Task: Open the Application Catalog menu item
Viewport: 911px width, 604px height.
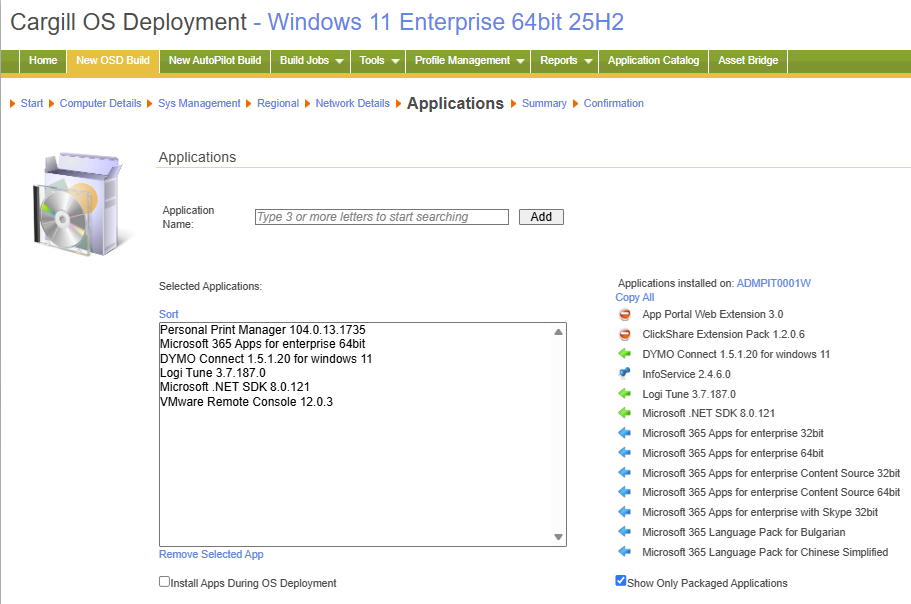Action: point(654,60)
